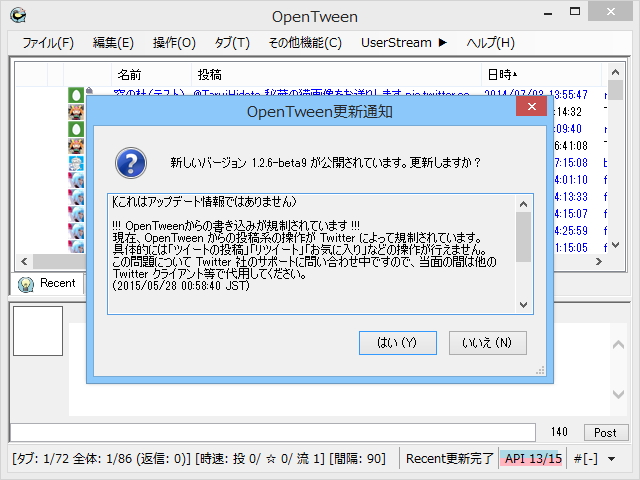Open the 編集(E) menu
The image size is (640, 480).
pyautogui.click(x=113, y=42)
